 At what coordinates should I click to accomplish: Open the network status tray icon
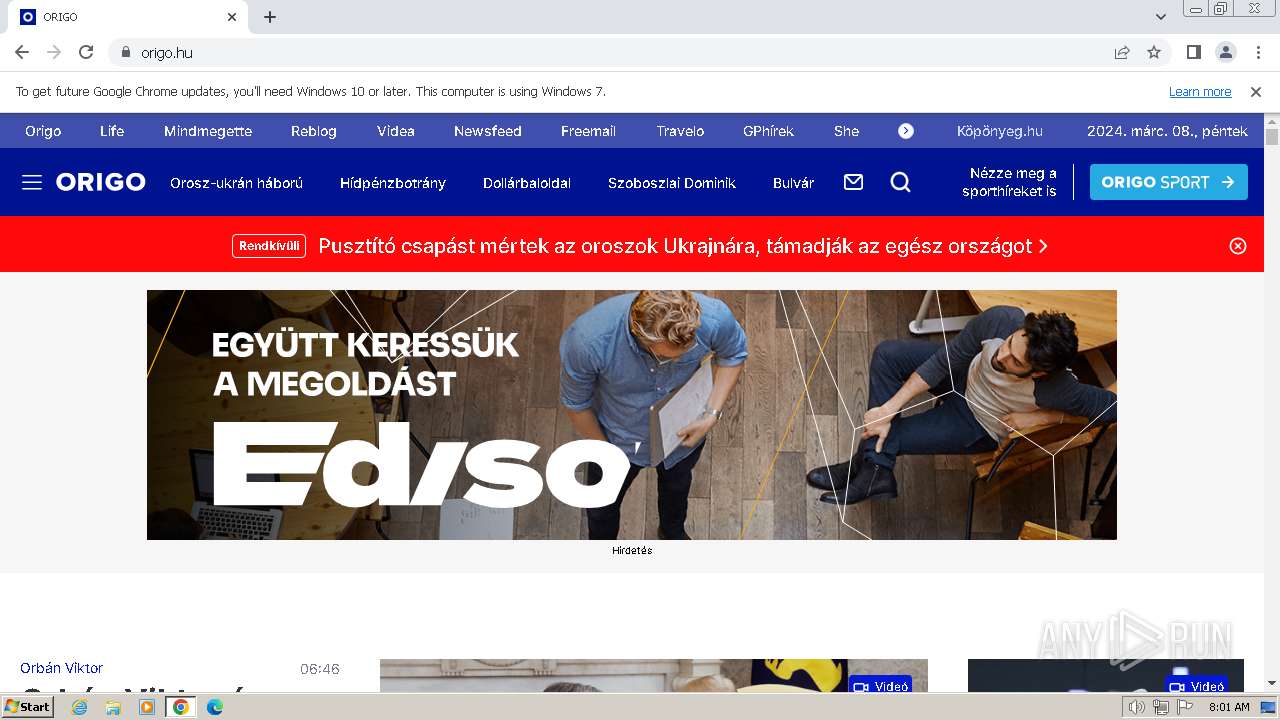coord(1160,707)
